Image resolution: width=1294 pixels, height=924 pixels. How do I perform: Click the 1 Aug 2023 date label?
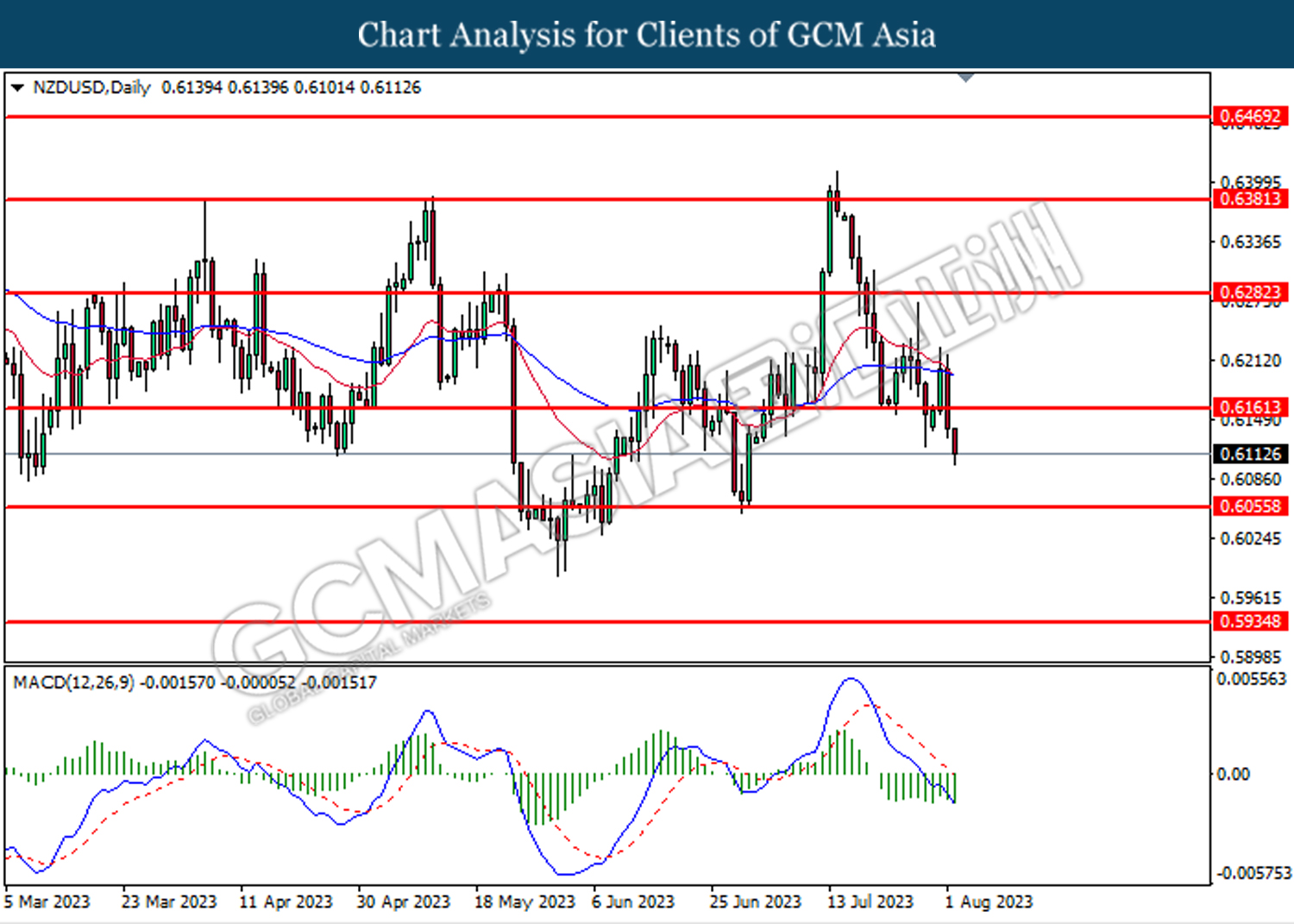[x=989, y=902]
